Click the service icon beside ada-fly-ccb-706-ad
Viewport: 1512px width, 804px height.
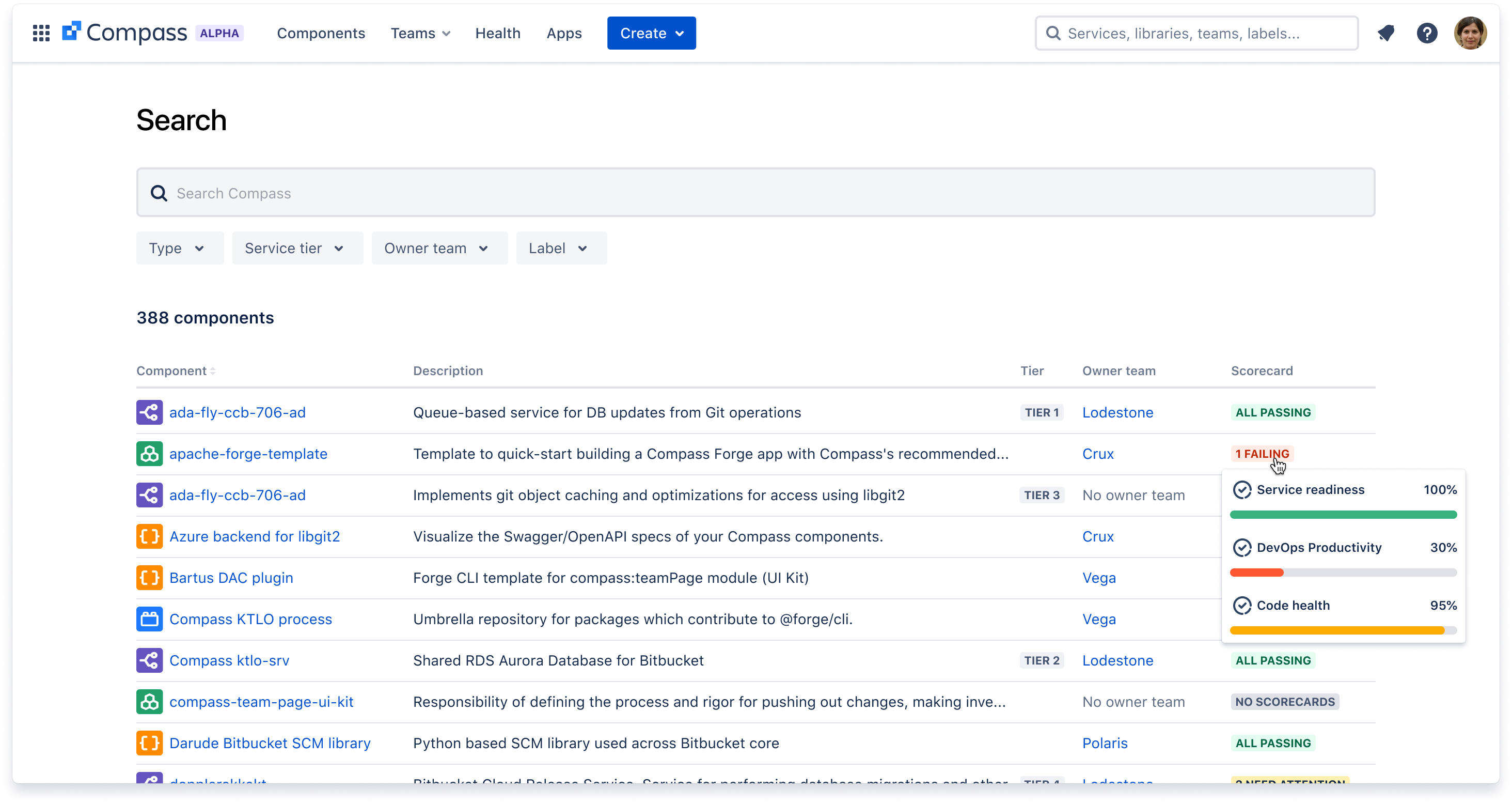coord(149,412)
